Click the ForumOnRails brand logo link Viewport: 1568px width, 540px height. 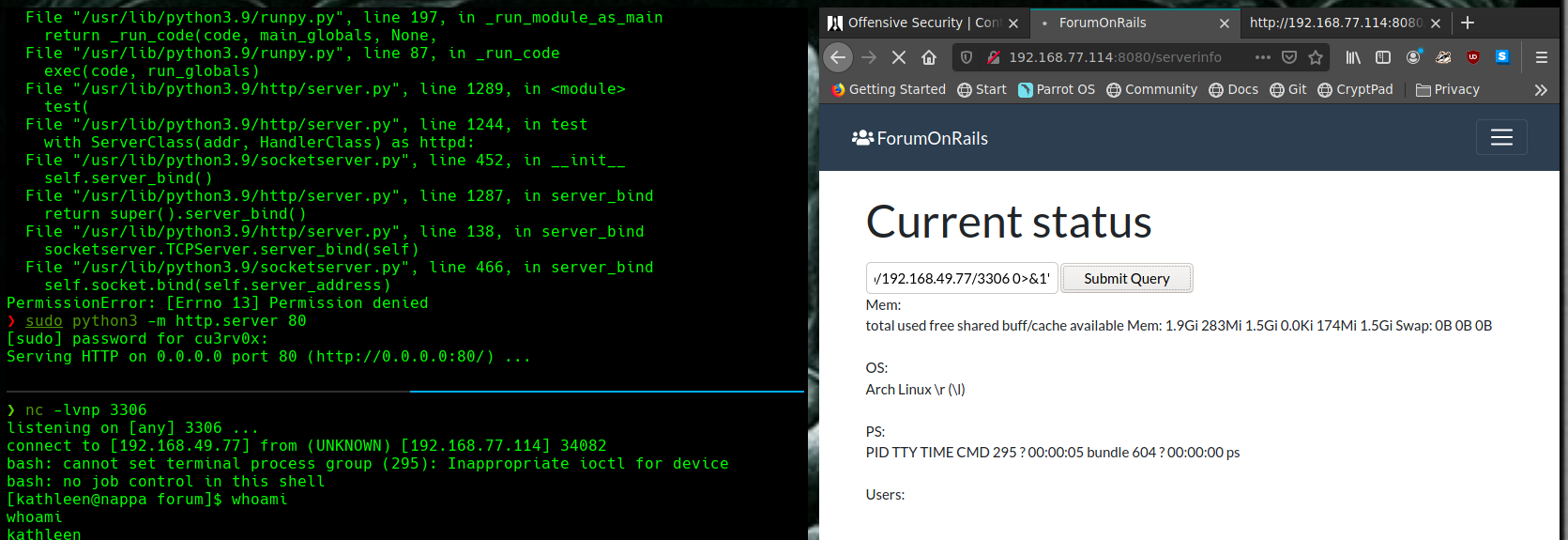(920, 138)
